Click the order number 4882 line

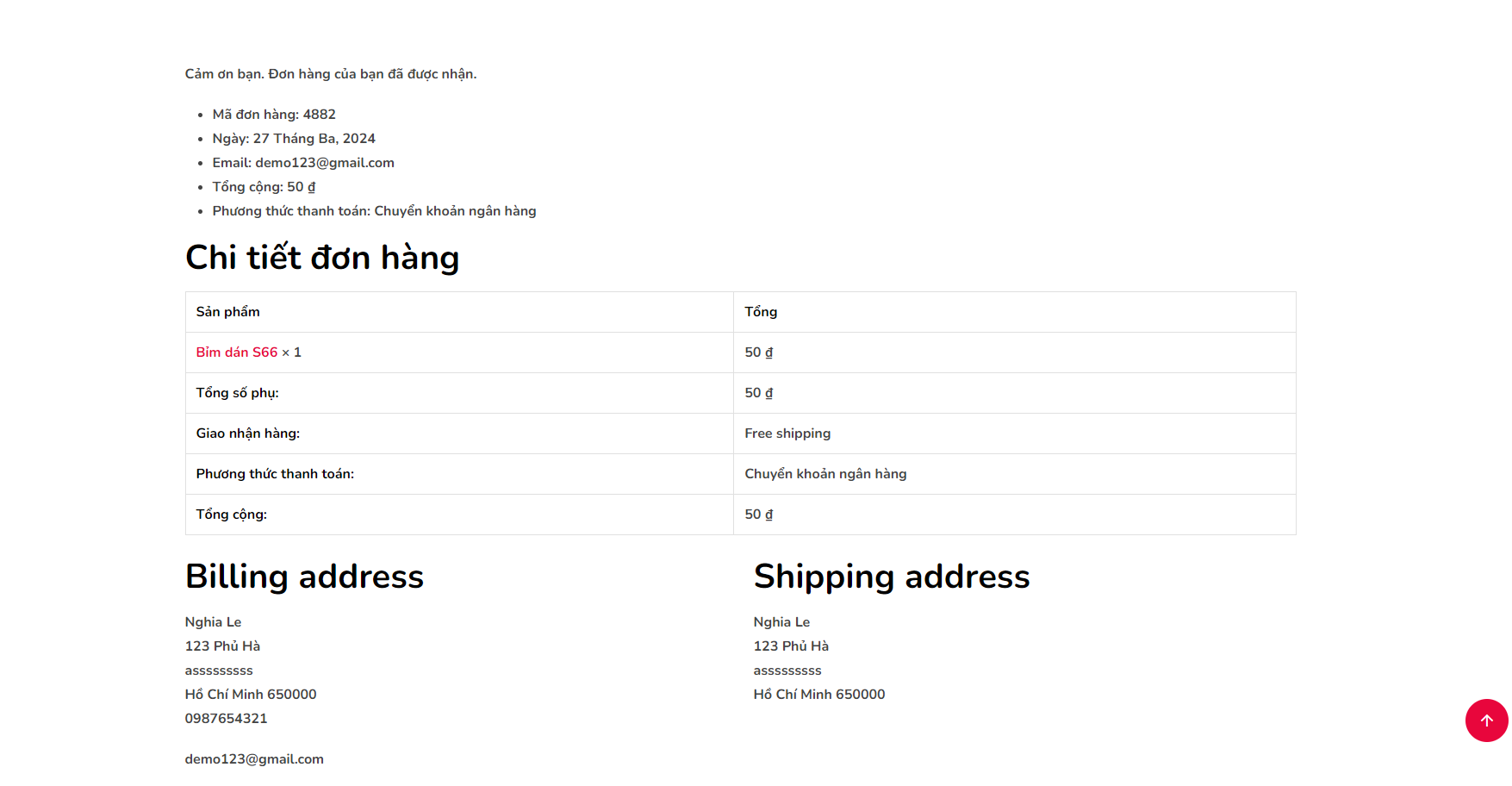[x=274, y=115]
